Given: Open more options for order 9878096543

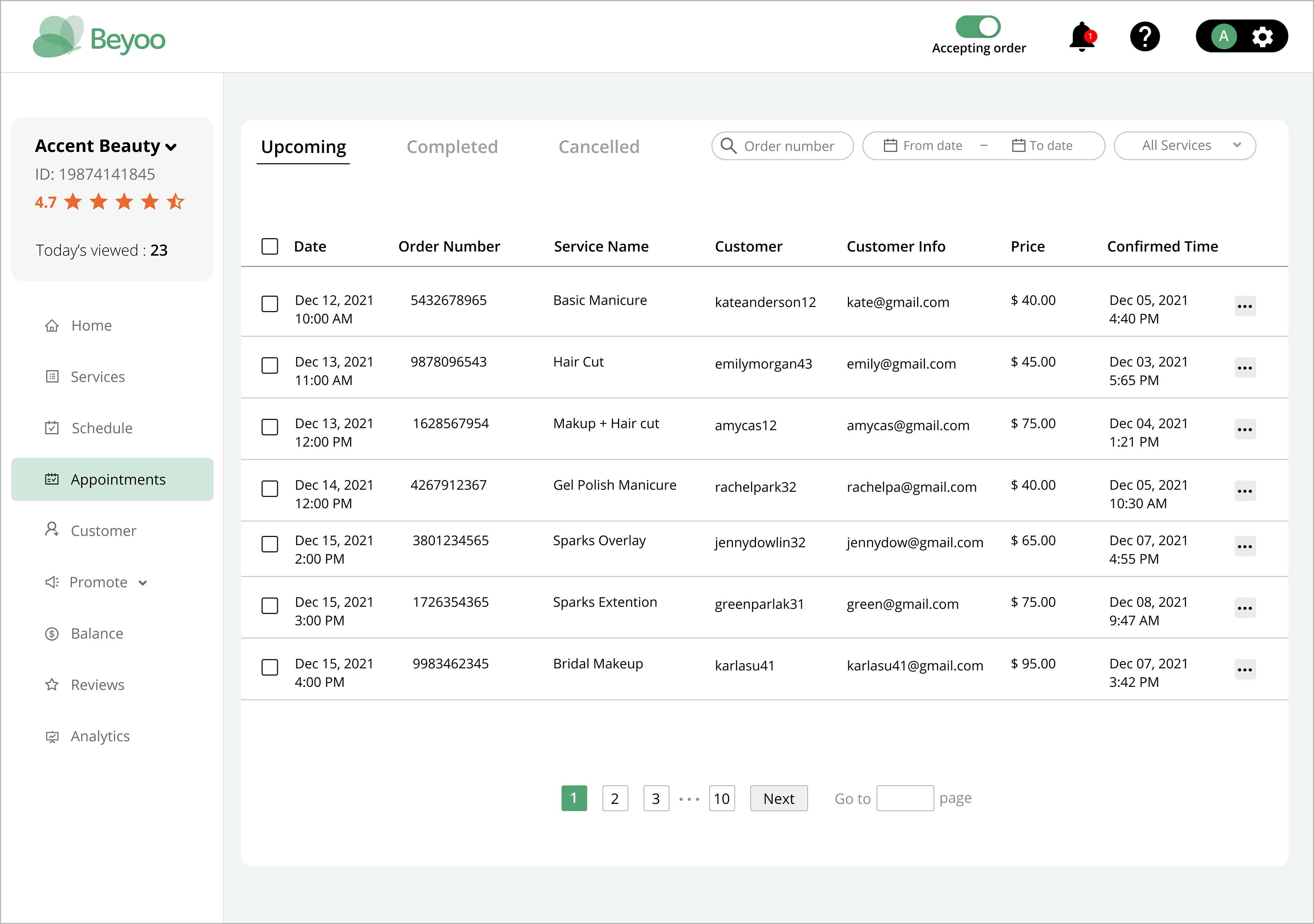Looking at the screenshot, I should coord(1245,368).
